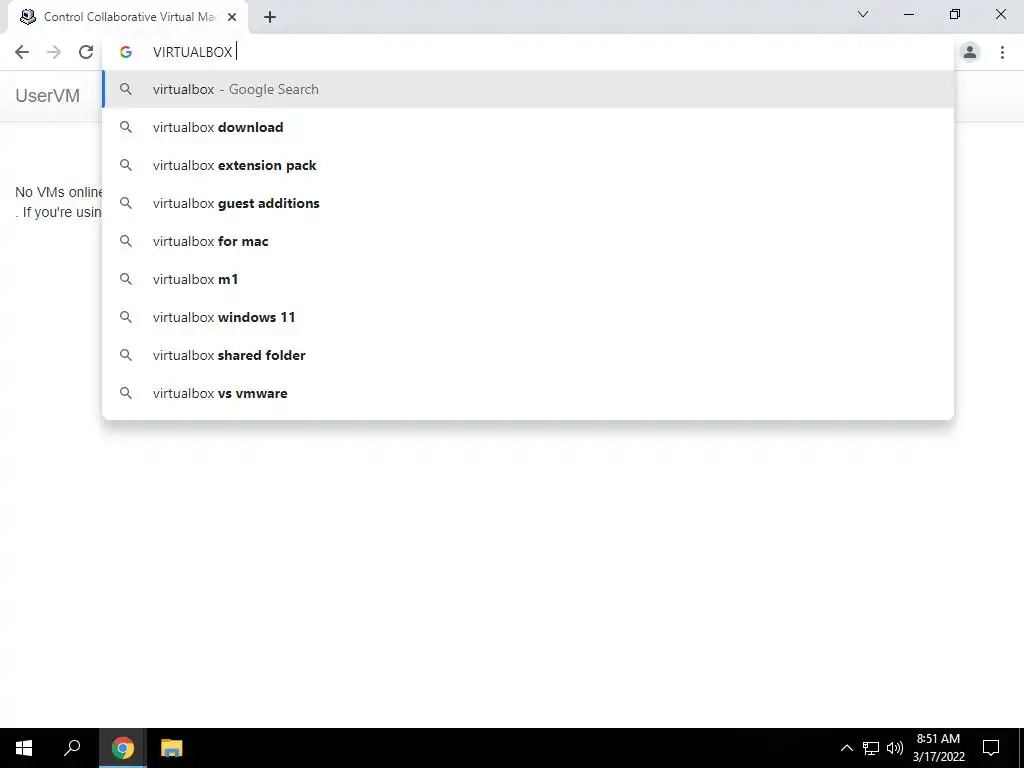Click Chrome icon in taskbar
1024x768 pixels.
pos(123,748)
